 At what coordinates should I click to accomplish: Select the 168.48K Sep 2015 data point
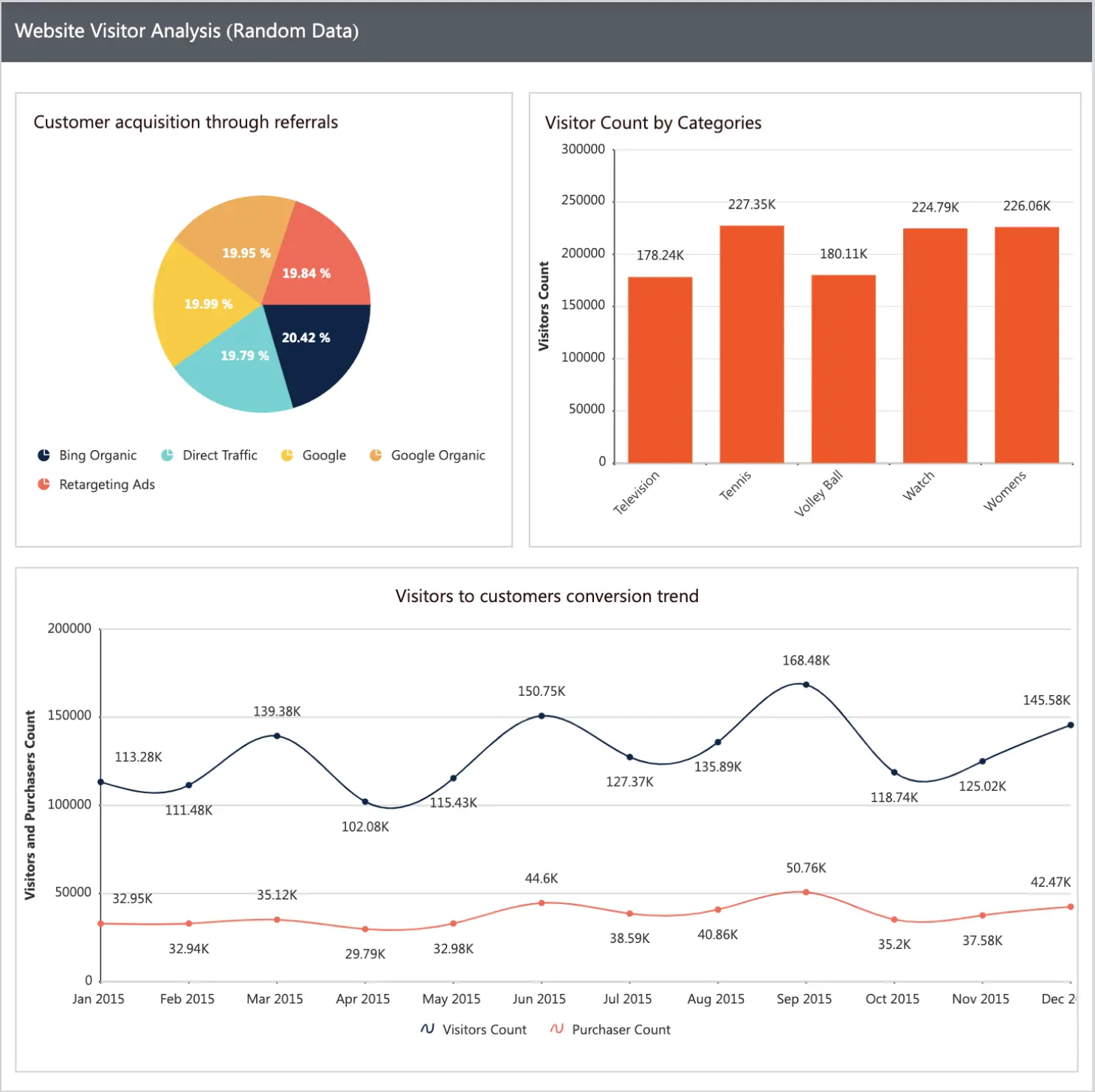tap(804, 684)
